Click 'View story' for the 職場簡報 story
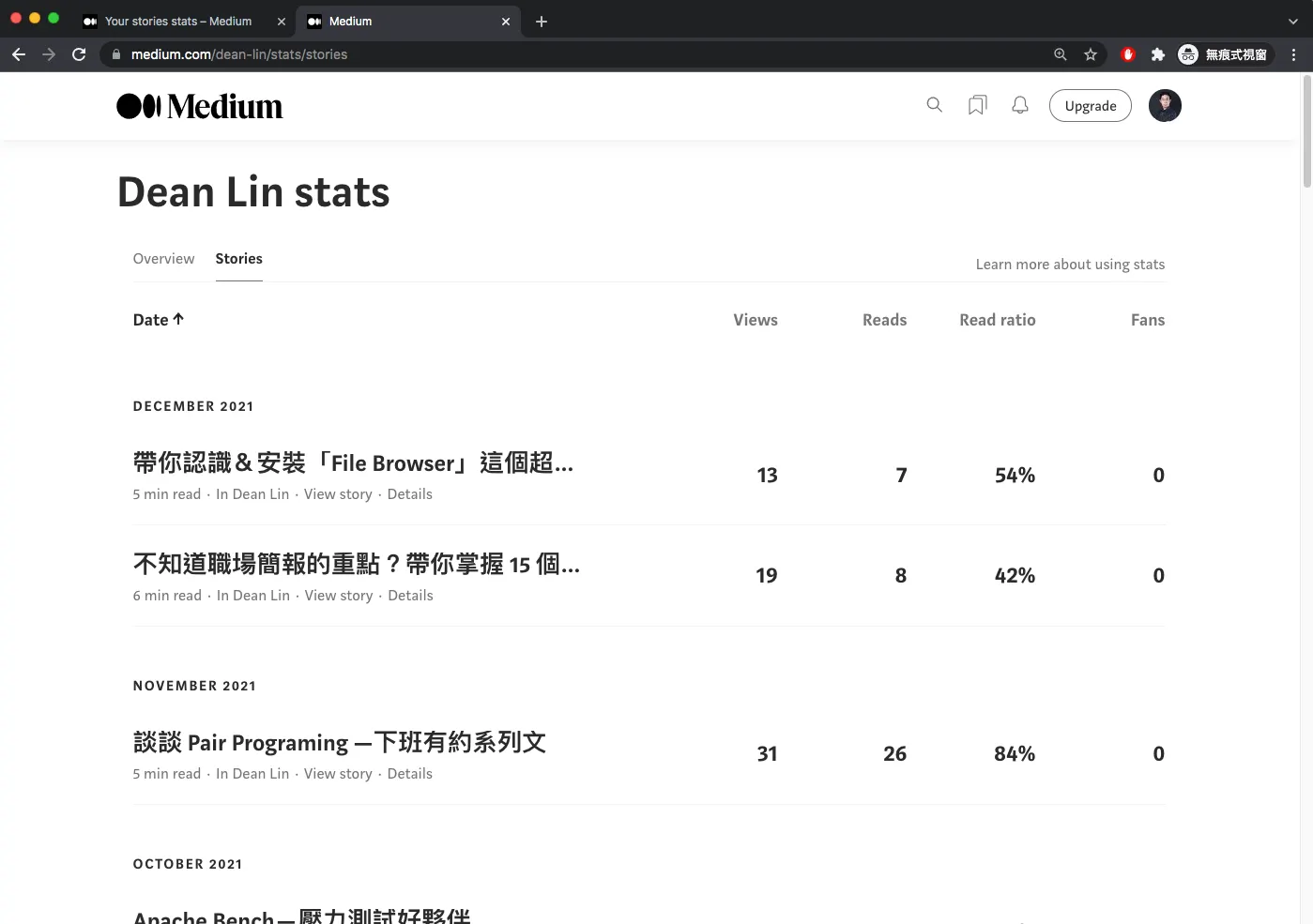This screenshot has width=1313, height=924. click(339, 596)
